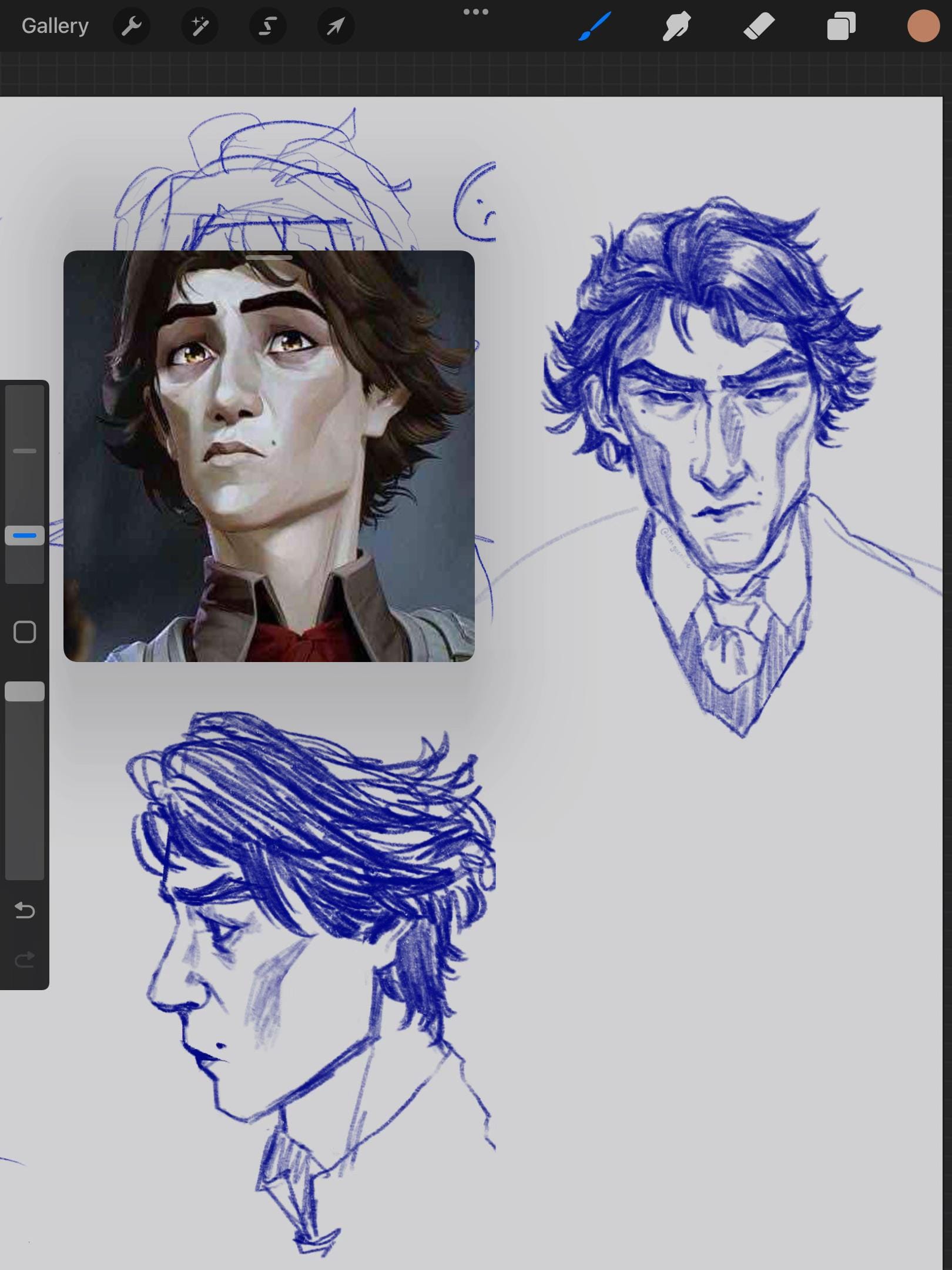Tap the square modify button on sidebar
Image resolution: width=952 pixels, height=1270 pixels.
[25, 632]
